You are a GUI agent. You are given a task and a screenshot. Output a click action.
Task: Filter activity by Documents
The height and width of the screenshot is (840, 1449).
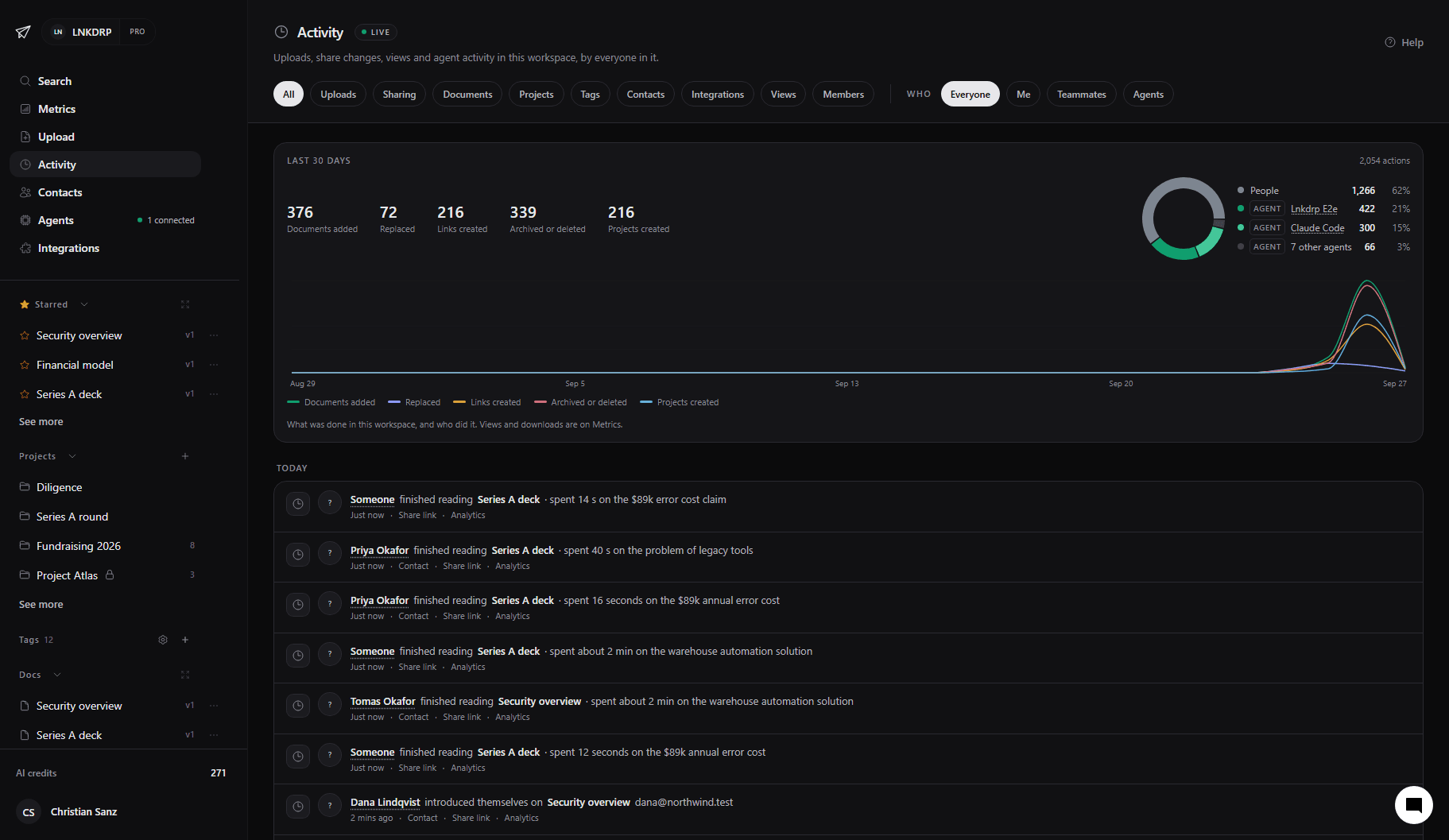467,94
